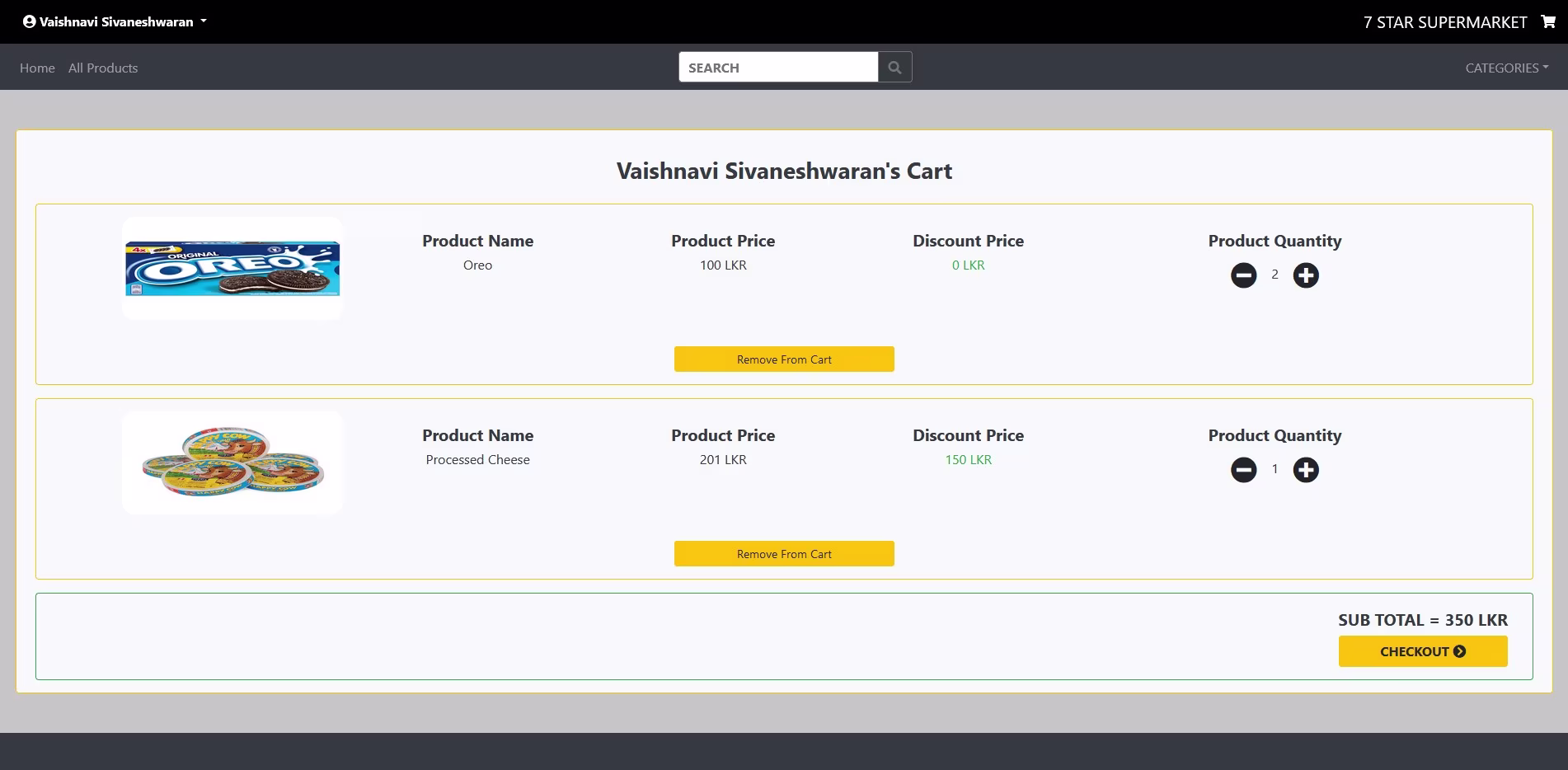The image size is (1568, 770).
Task: Proceed to CHECKOUT
Action: (1422, 651)
